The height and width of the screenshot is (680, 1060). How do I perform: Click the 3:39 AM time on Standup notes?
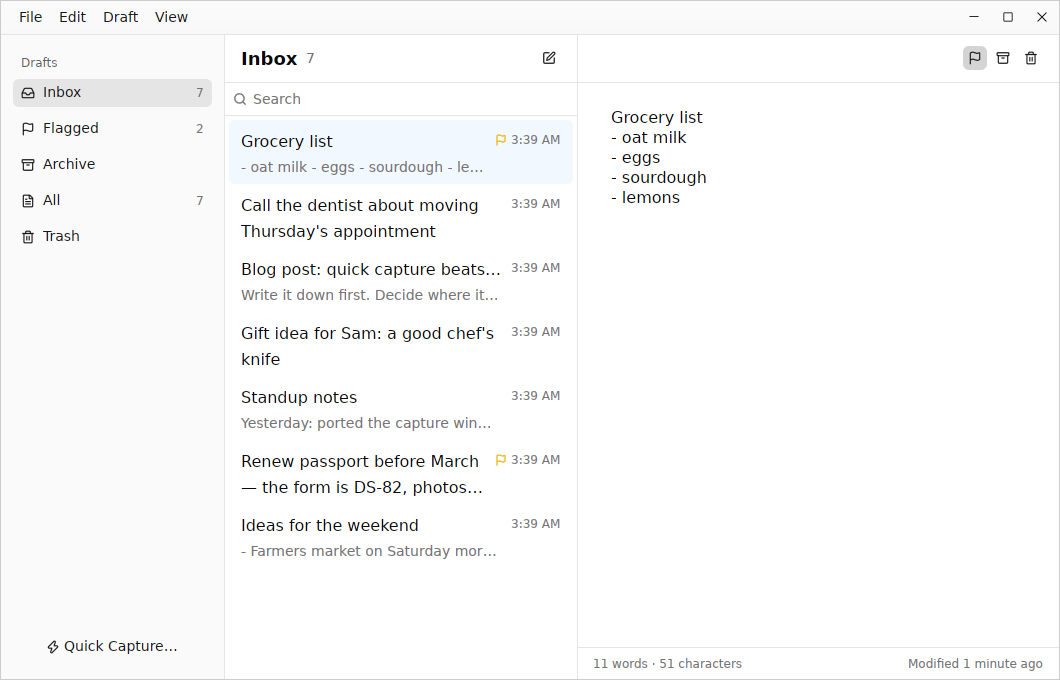pyautogui.click(x=535, y=395)
